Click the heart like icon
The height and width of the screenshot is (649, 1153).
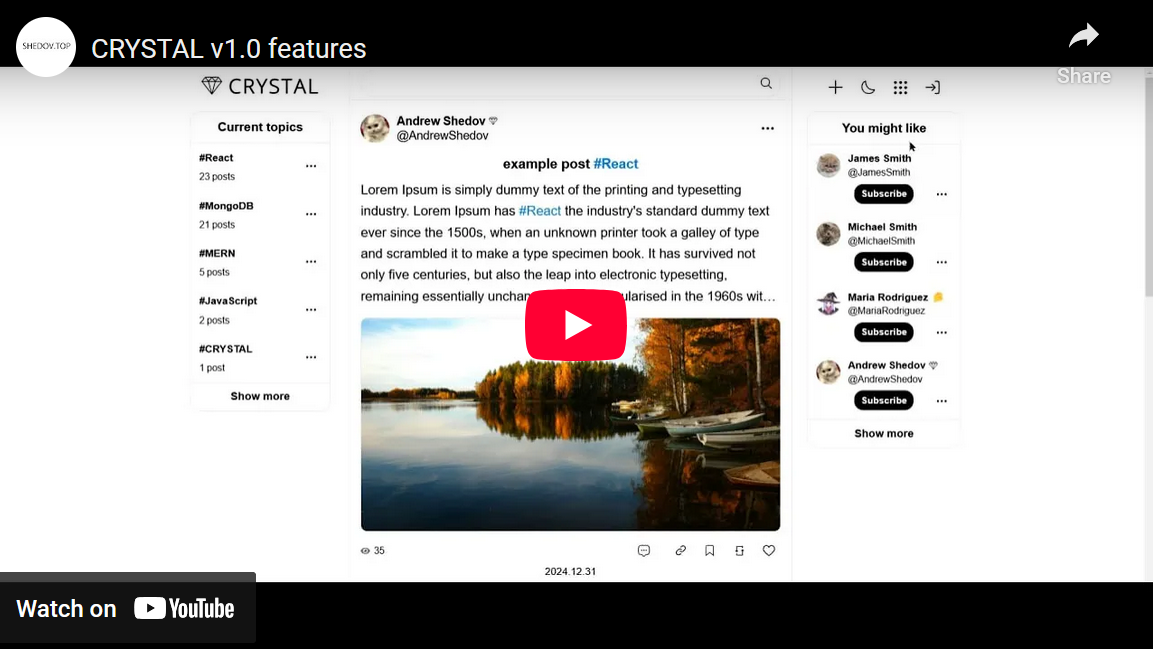click(768, 551)
